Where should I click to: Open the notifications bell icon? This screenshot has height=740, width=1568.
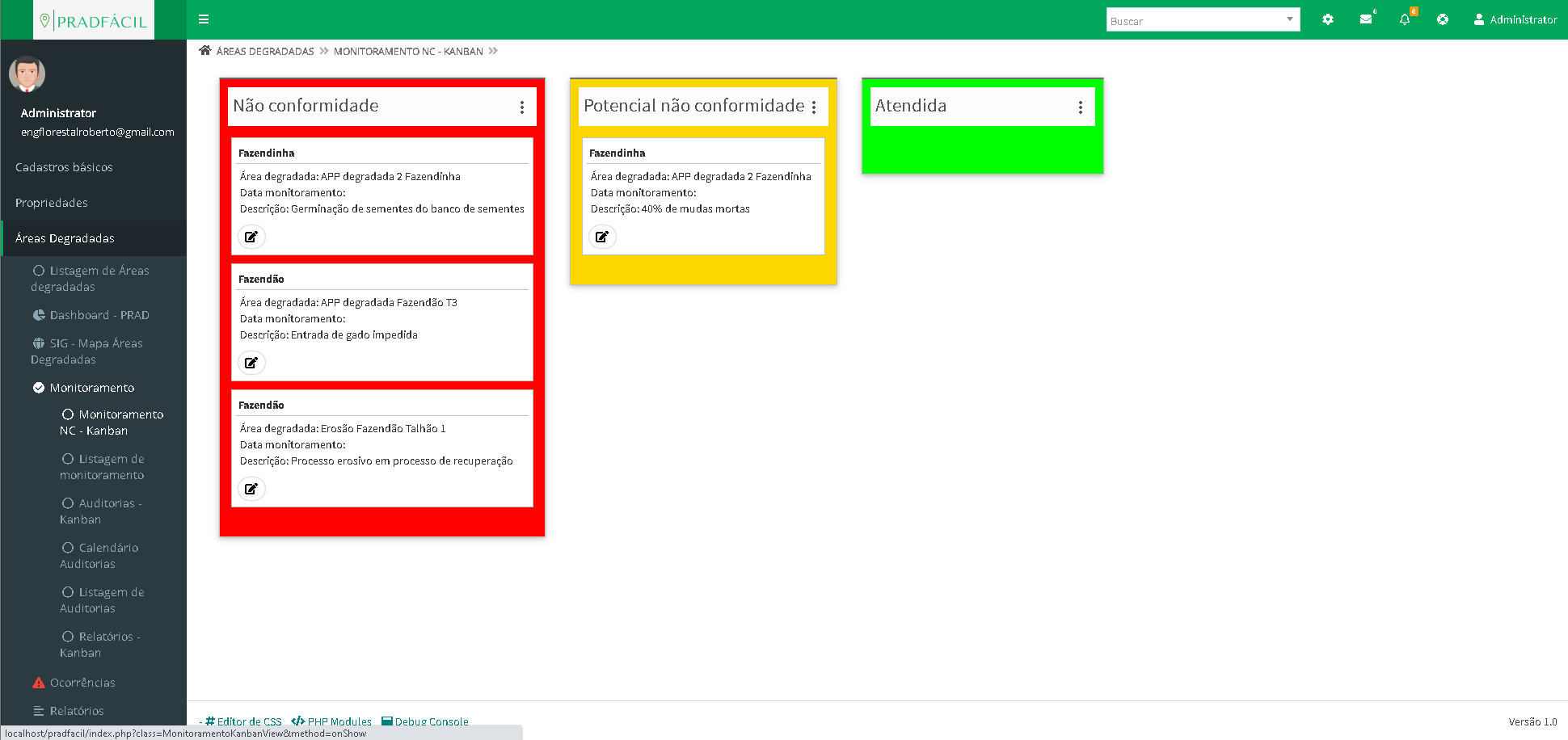coord(1405,19)
